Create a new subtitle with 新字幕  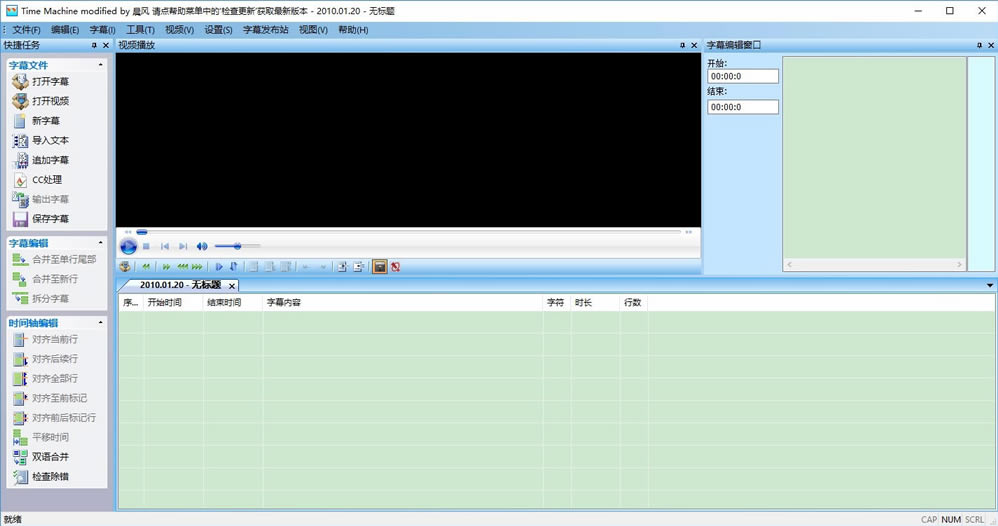click(20, 121)
